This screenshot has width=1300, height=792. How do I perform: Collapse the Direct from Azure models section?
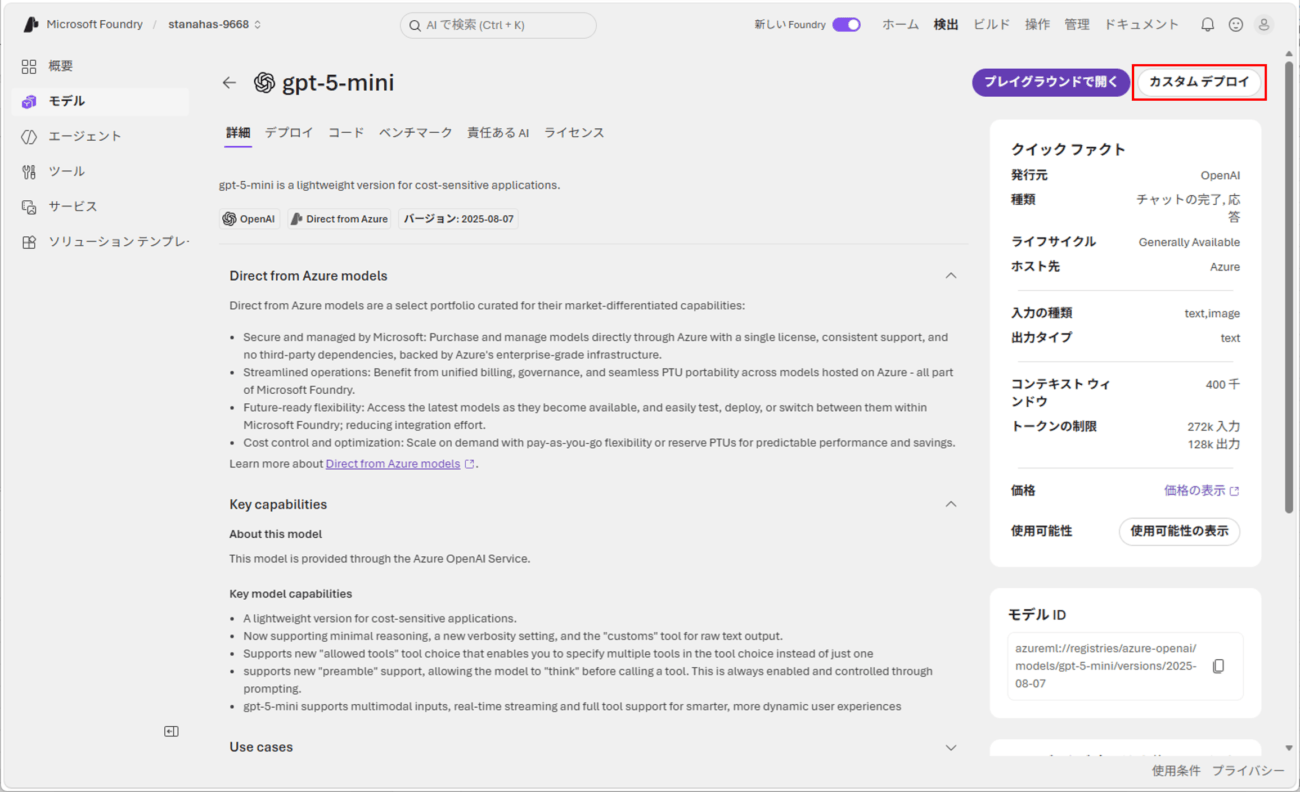[951, 275]
